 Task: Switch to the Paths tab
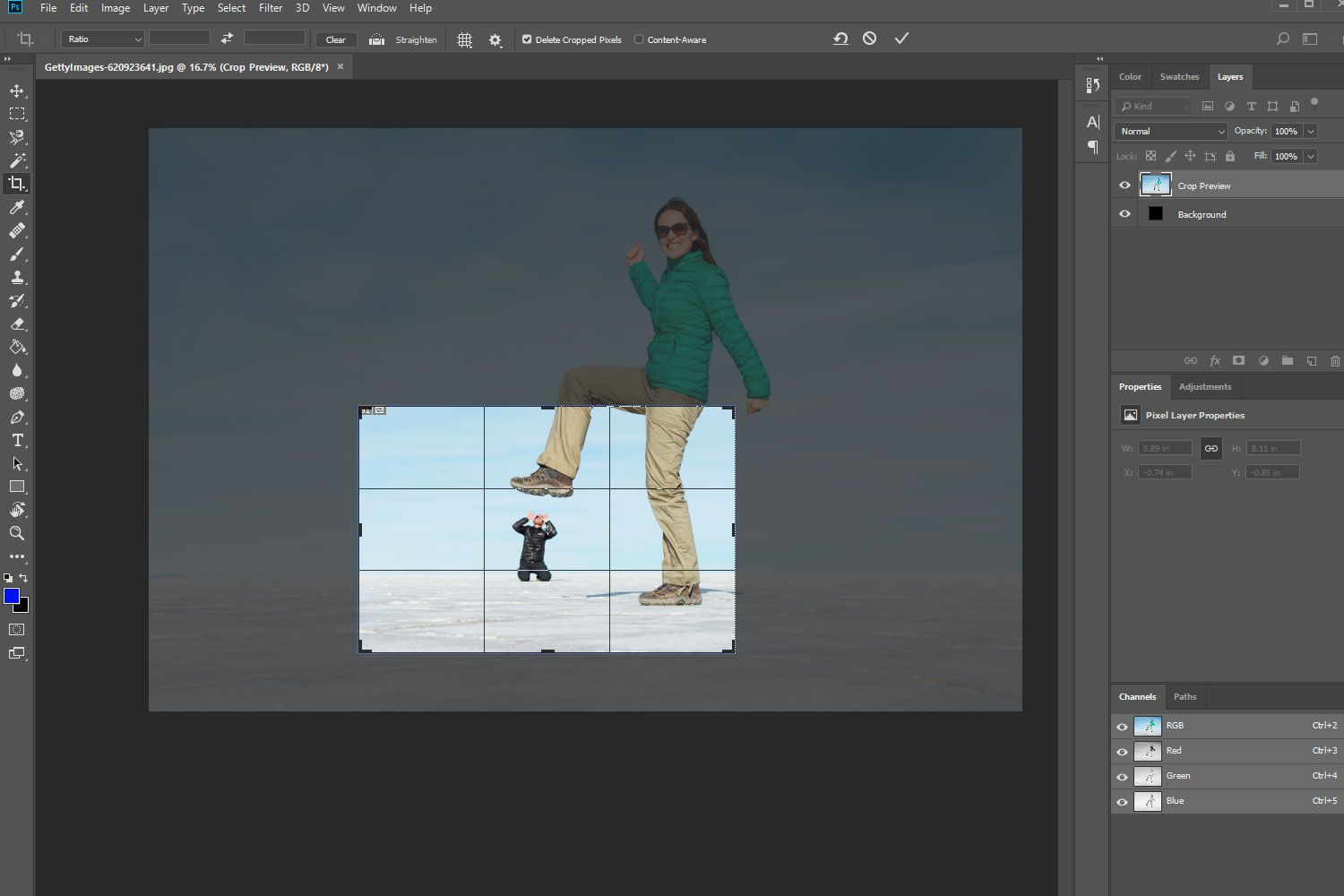click(1185, 696)
